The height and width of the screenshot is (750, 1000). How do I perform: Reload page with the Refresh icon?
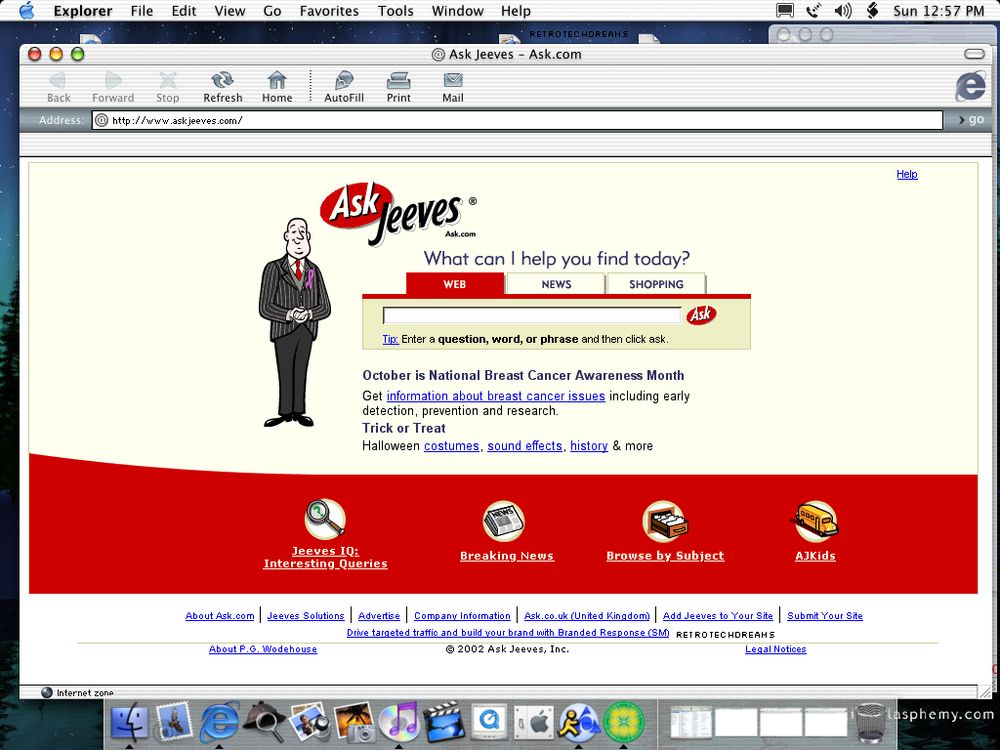(x=223, y=80)
